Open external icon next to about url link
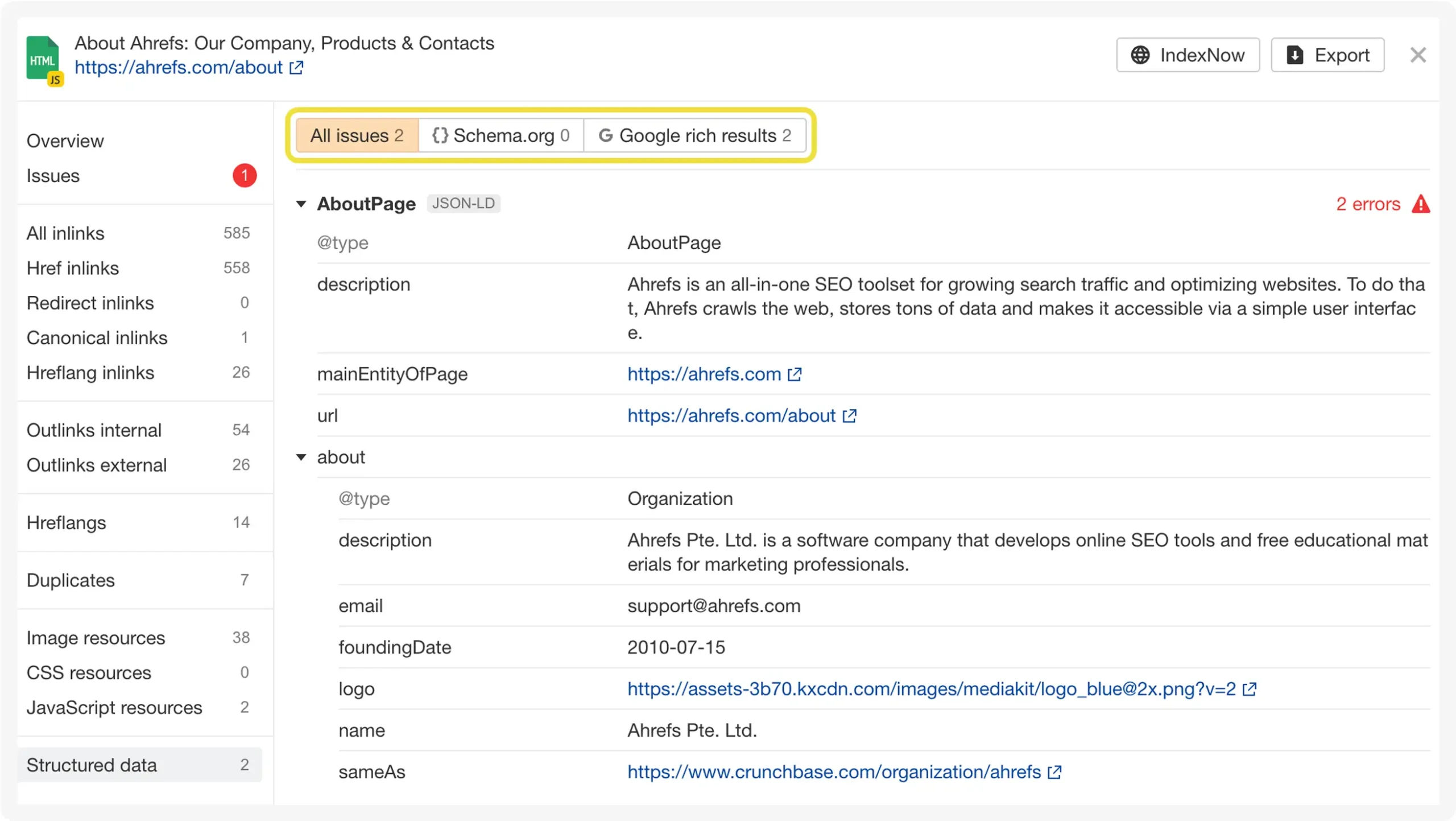 pyautogui.click(x=849, y=416)
